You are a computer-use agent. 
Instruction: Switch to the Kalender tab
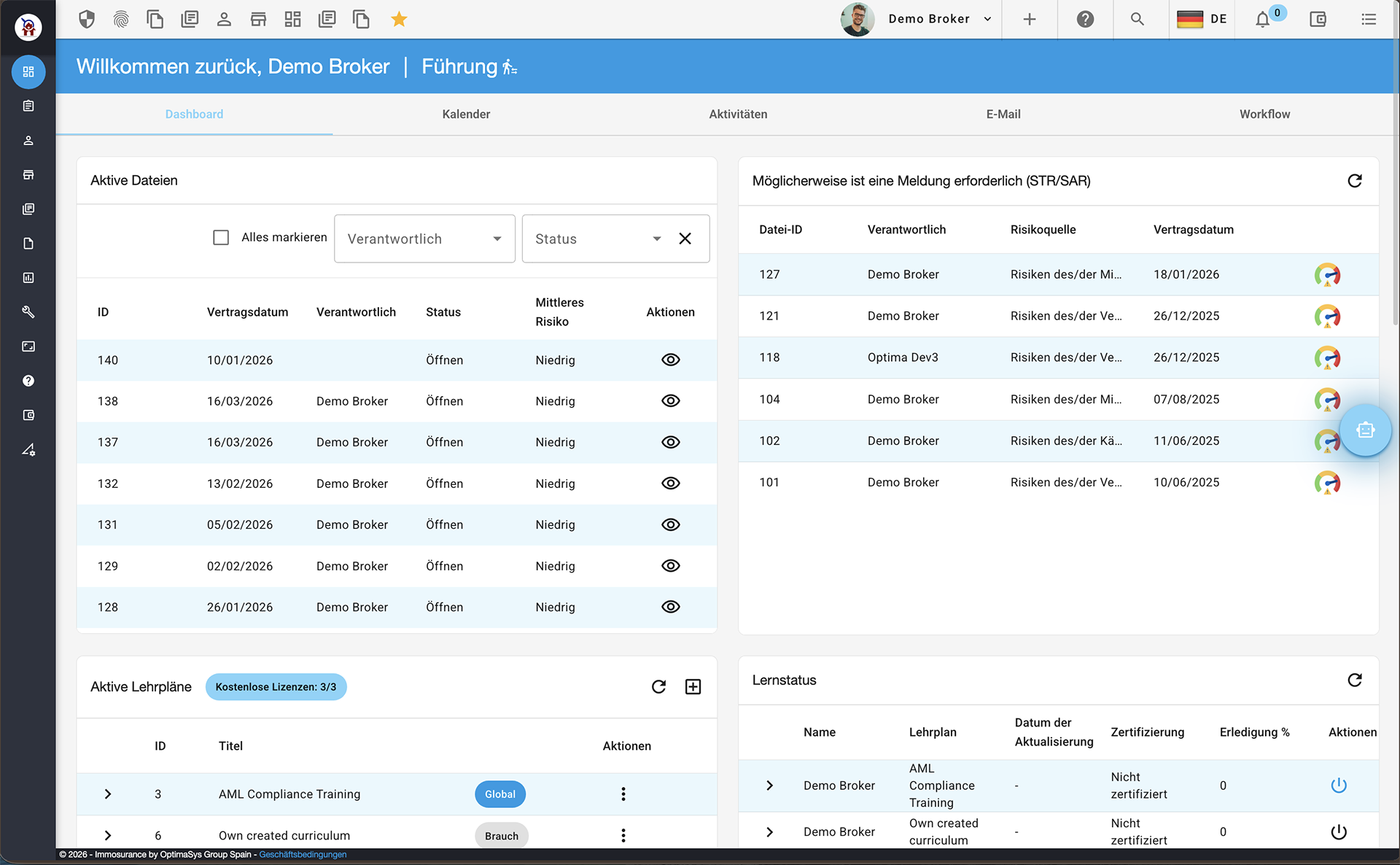(x=466, y=114)
